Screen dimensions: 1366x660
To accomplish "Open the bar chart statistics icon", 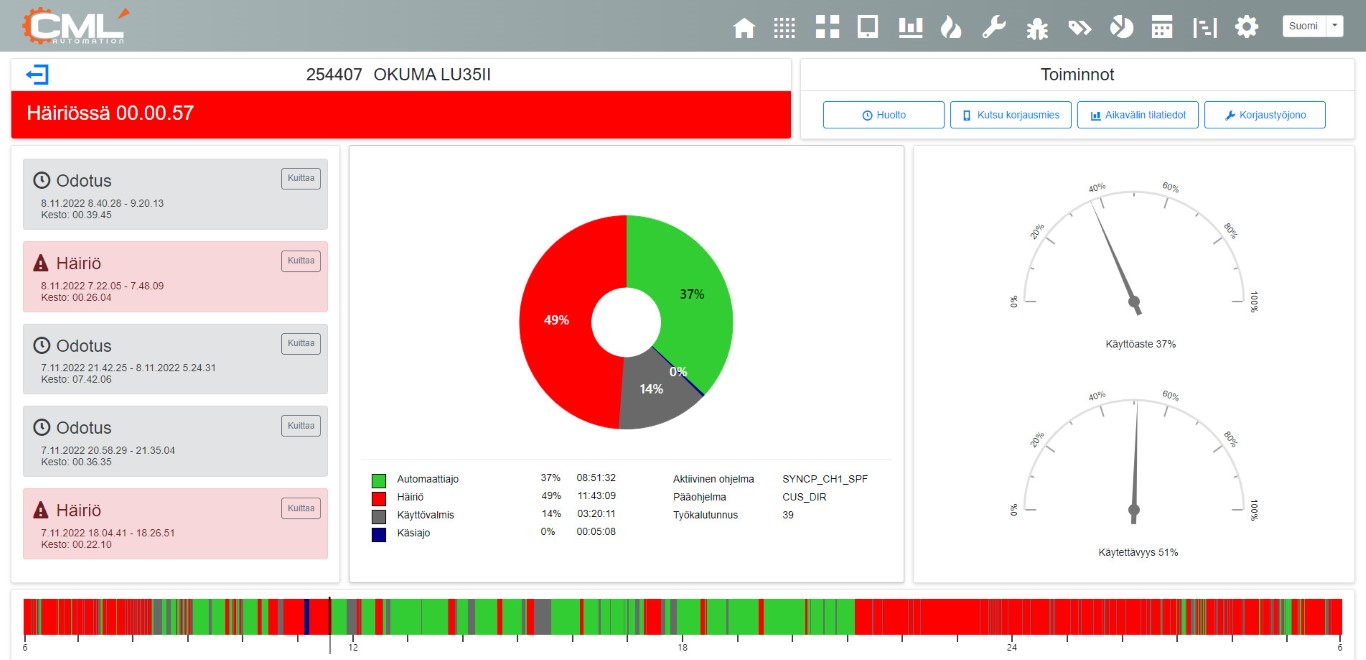I will point(910,27).
